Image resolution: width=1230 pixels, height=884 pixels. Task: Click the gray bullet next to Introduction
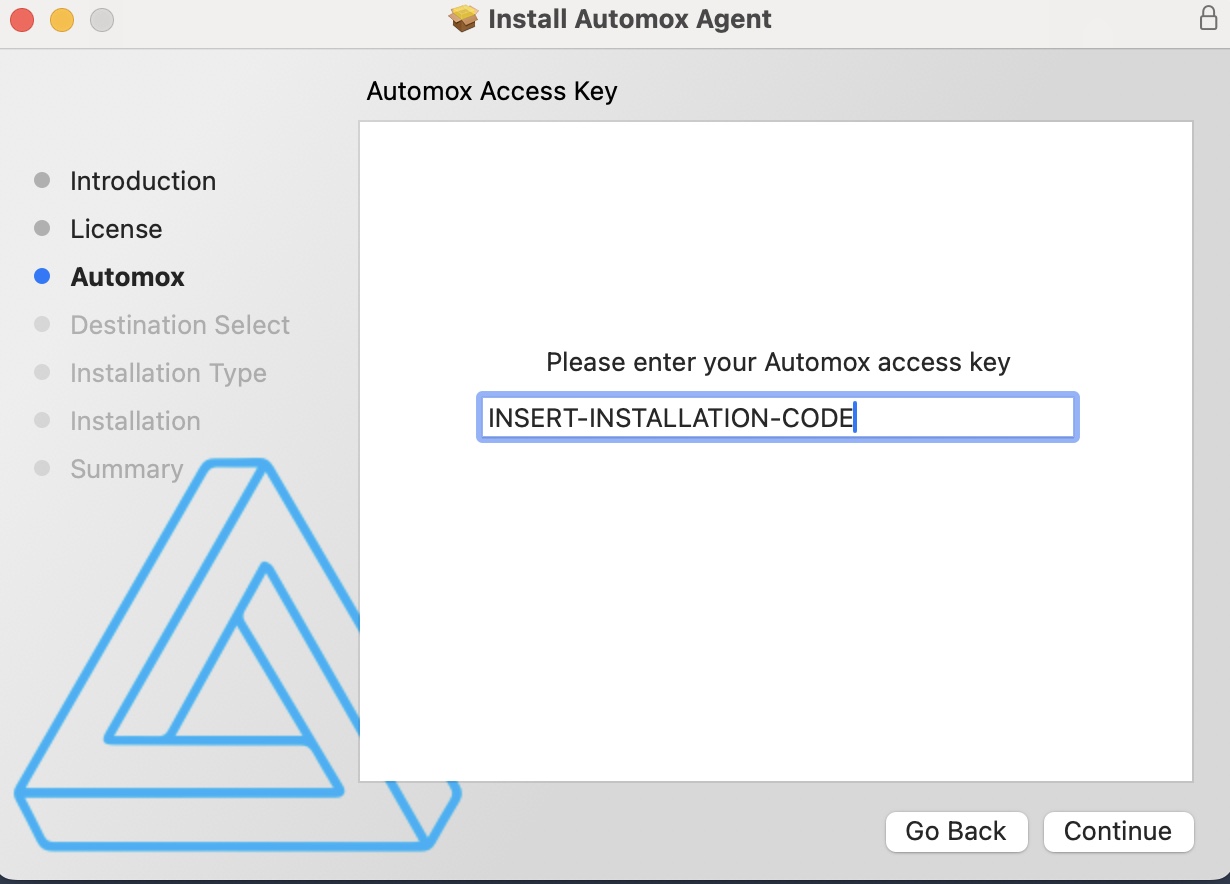point(42,181)
